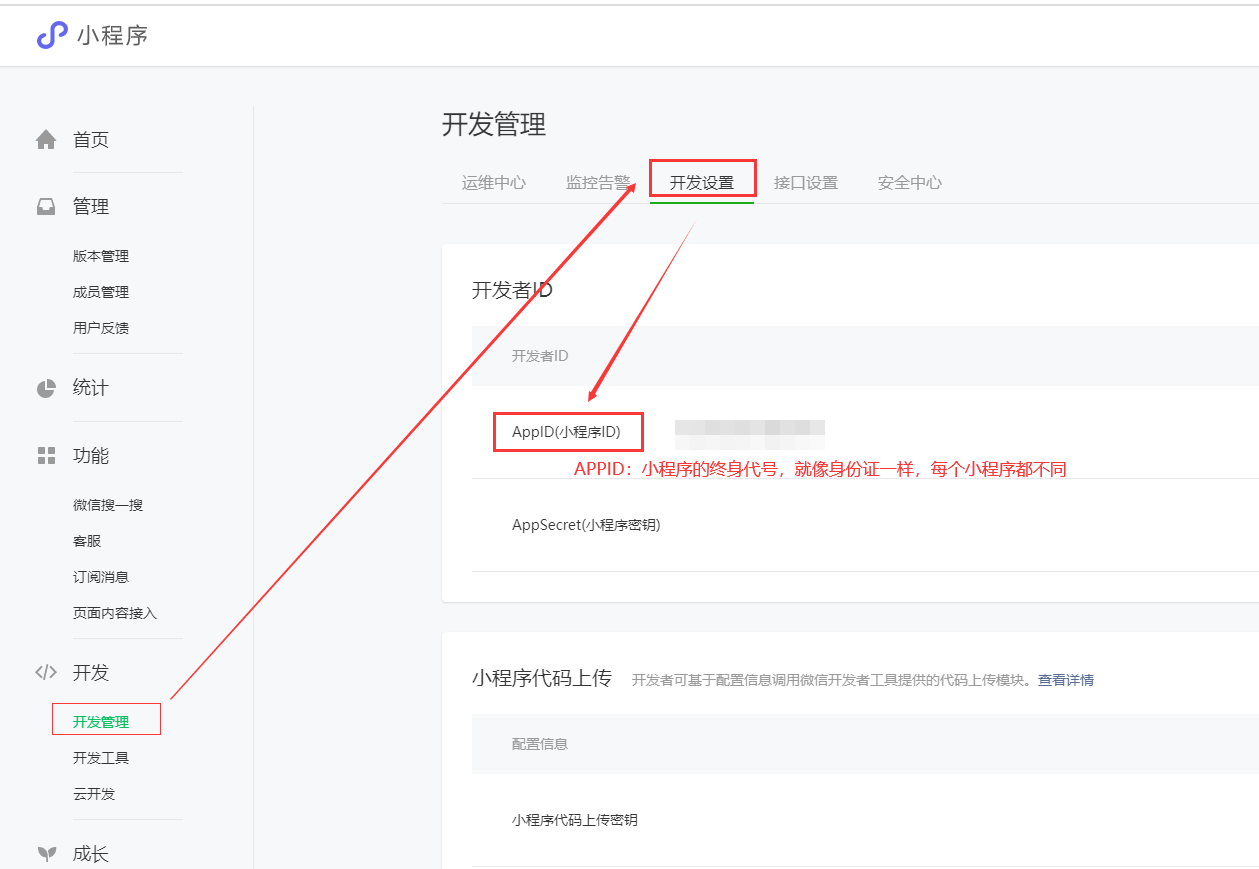The height and width of the screenshot is (869, 1259).
Task: Open 用户反馈 page
Action: [101, 328]
